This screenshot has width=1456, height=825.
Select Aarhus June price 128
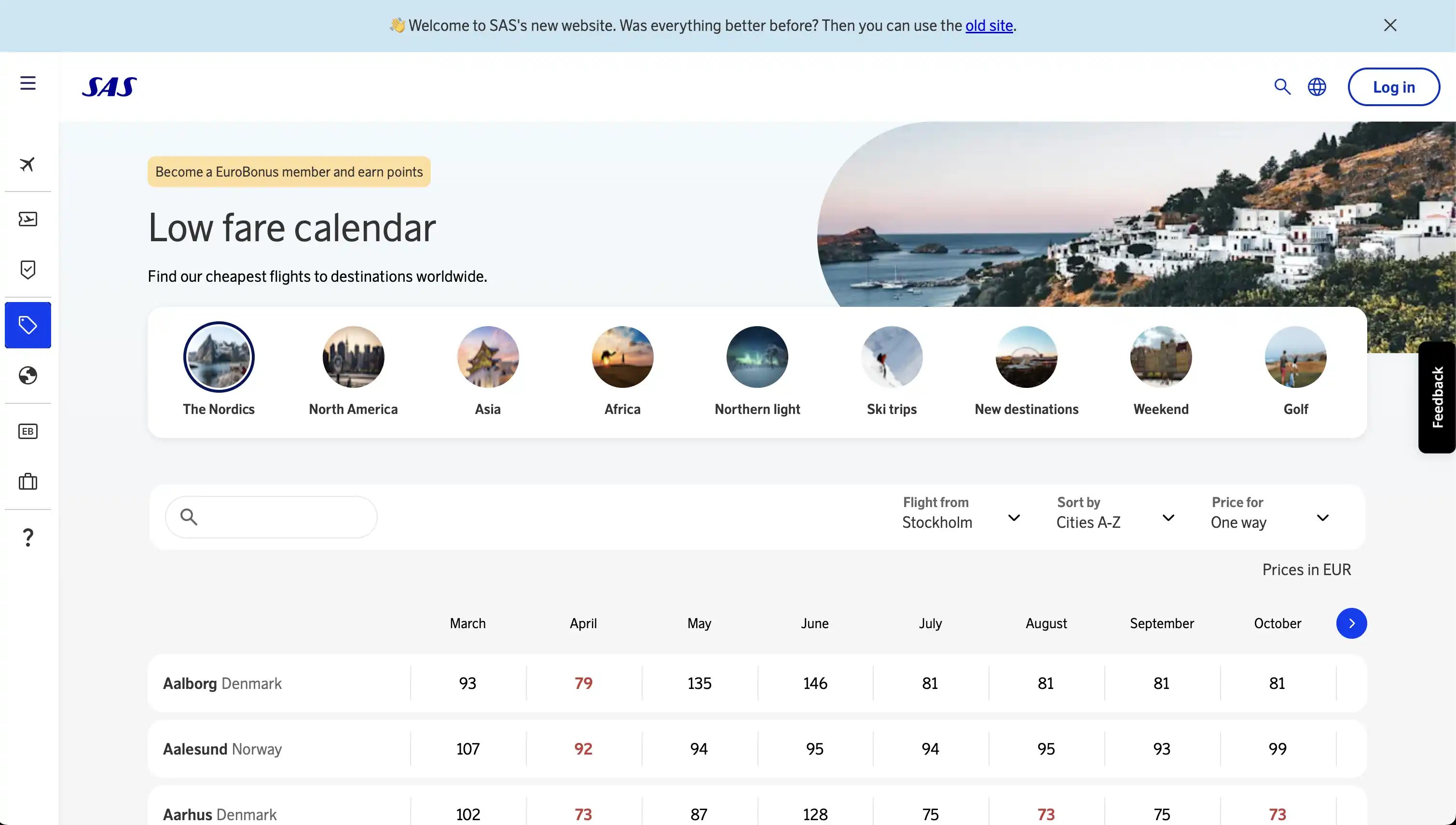(x=815, y=814)
